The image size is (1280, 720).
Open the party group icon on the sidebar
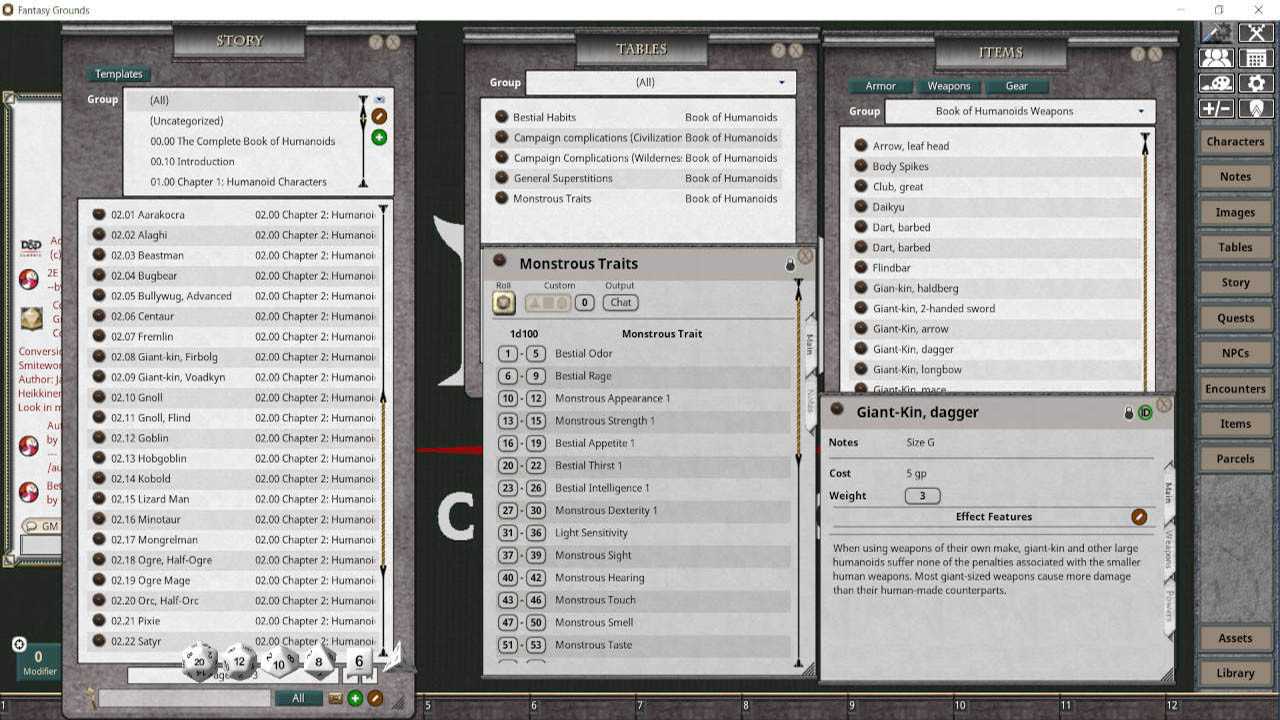tap(1216, 57)
